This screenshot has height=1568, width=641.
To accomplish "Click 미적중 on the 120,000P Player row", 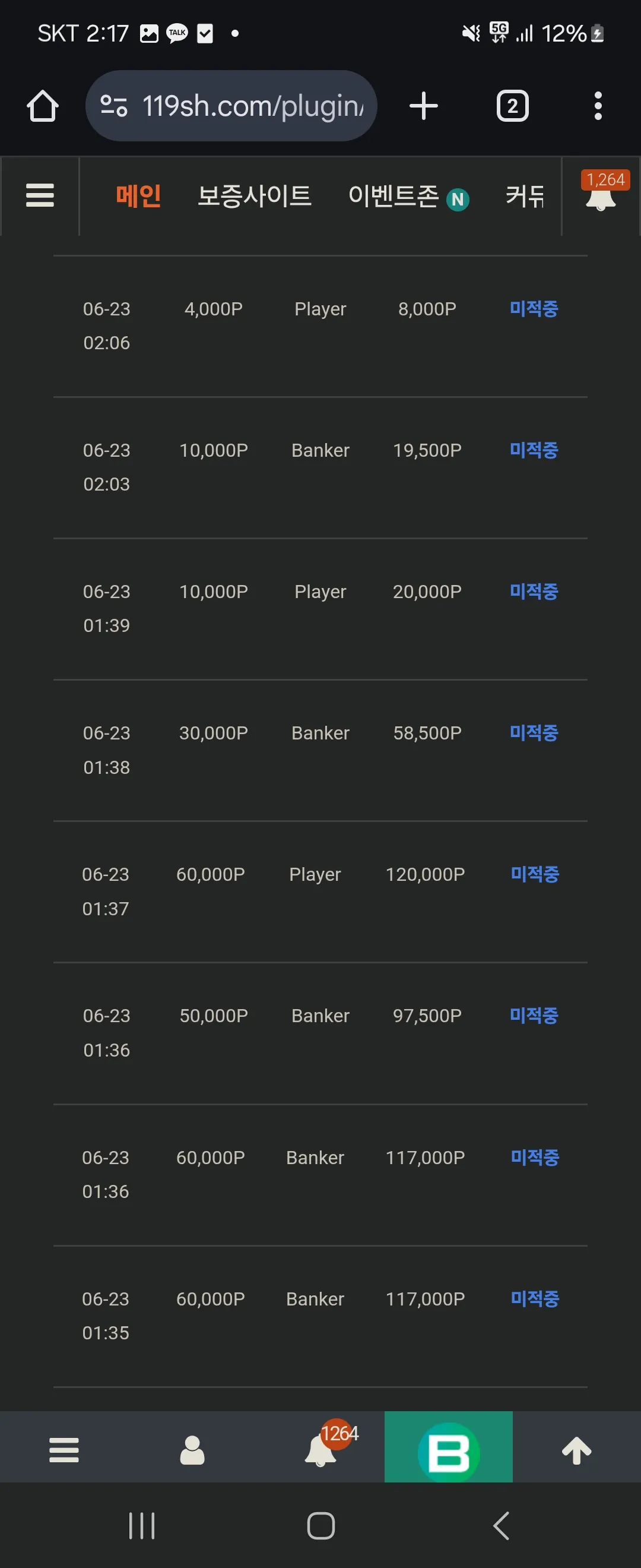I will [x=535, y=874].
